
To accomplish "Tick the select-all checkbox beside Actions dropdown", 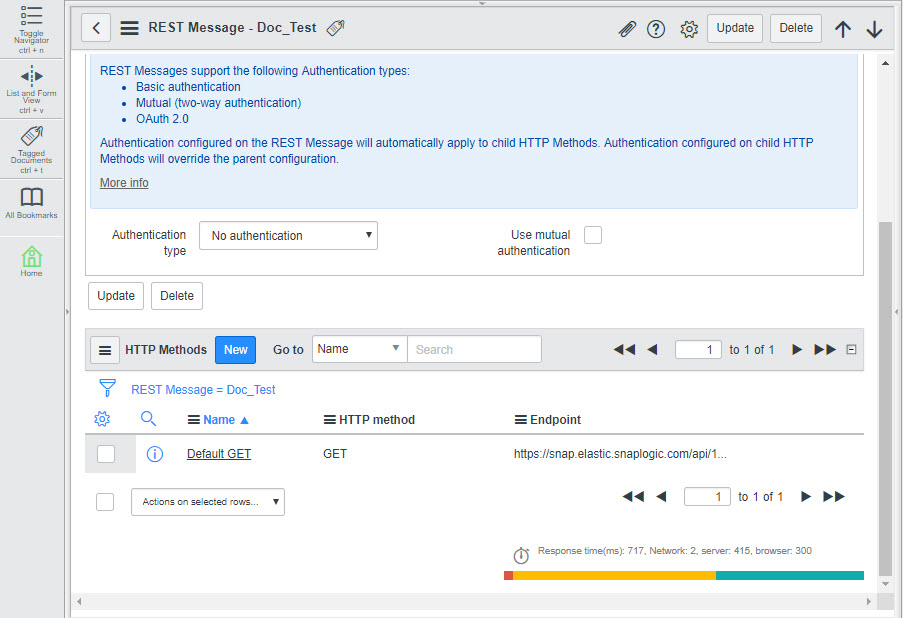I will pyautogui.click(x=105, y=502).
